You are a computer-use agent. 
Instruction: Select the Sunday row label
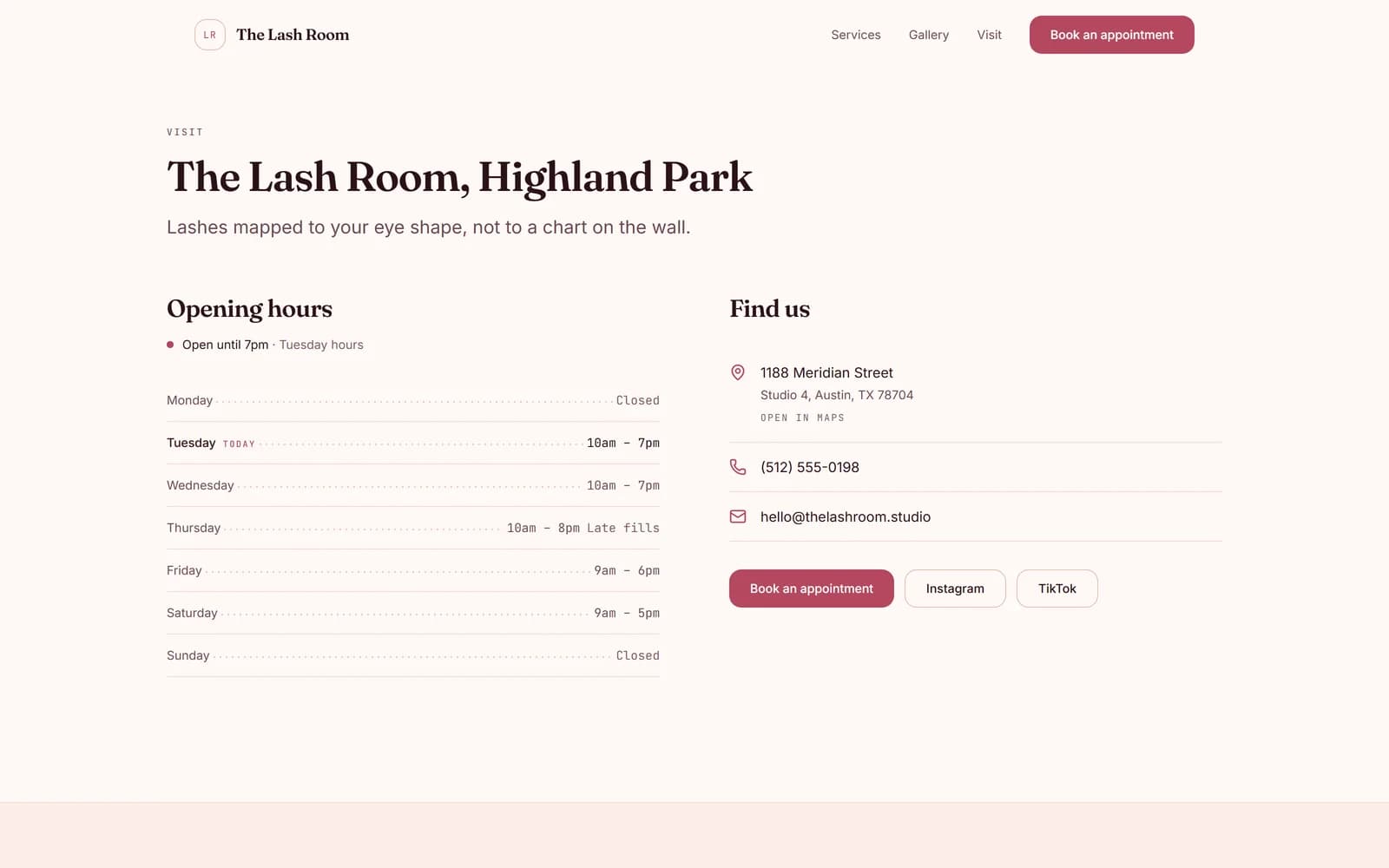(x=188, y=655)
